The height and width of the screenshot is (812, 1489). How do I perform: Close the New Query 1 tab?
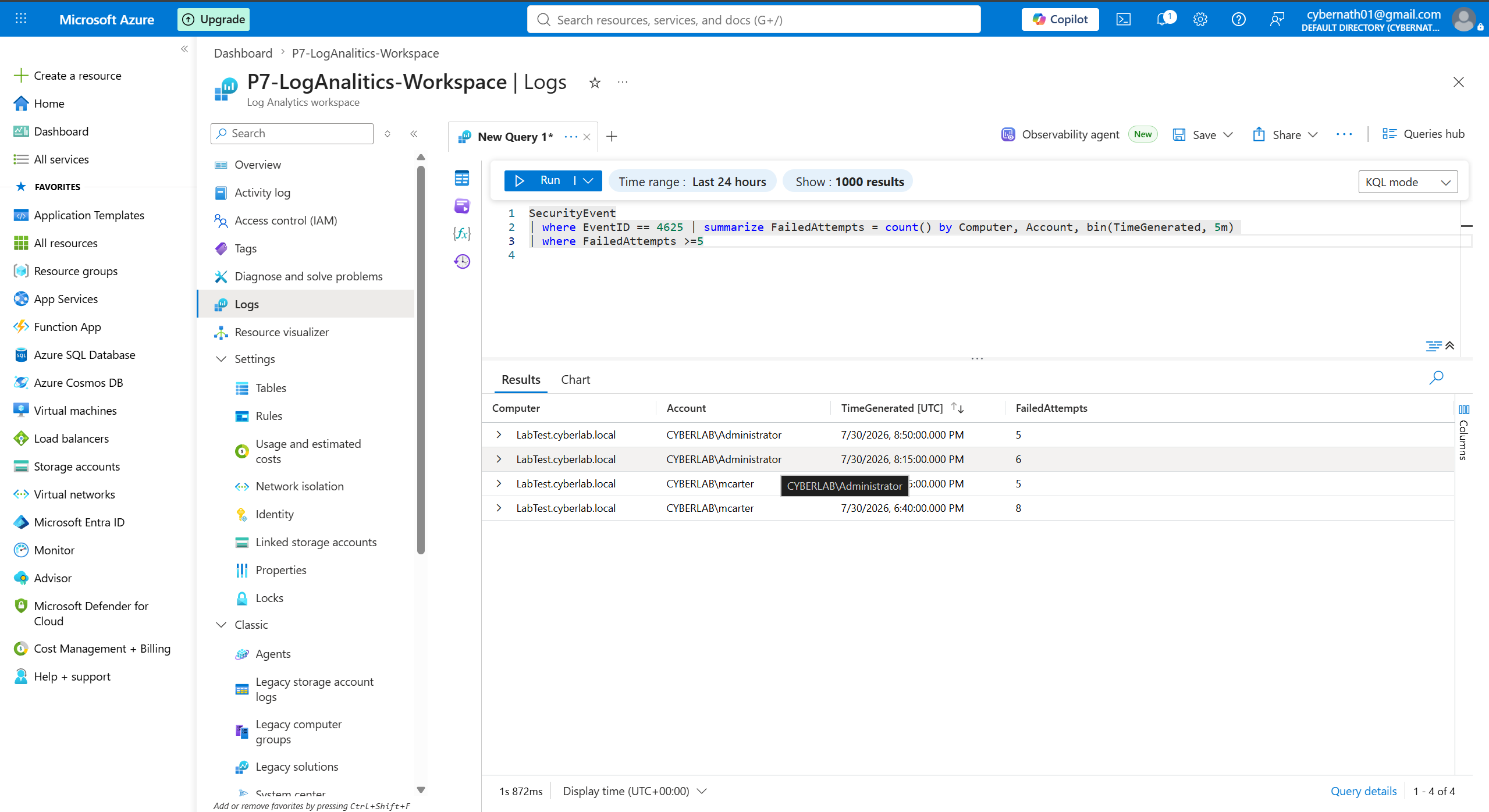[587, 137]
